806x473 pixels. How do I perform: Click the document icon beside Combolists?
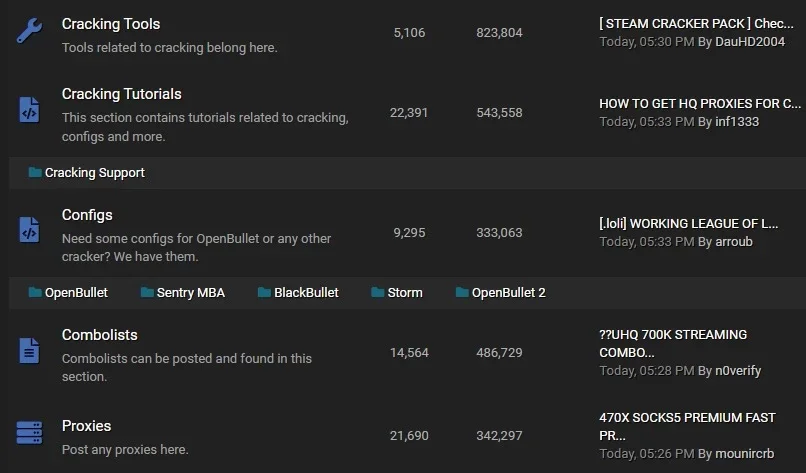click(29, 351)
